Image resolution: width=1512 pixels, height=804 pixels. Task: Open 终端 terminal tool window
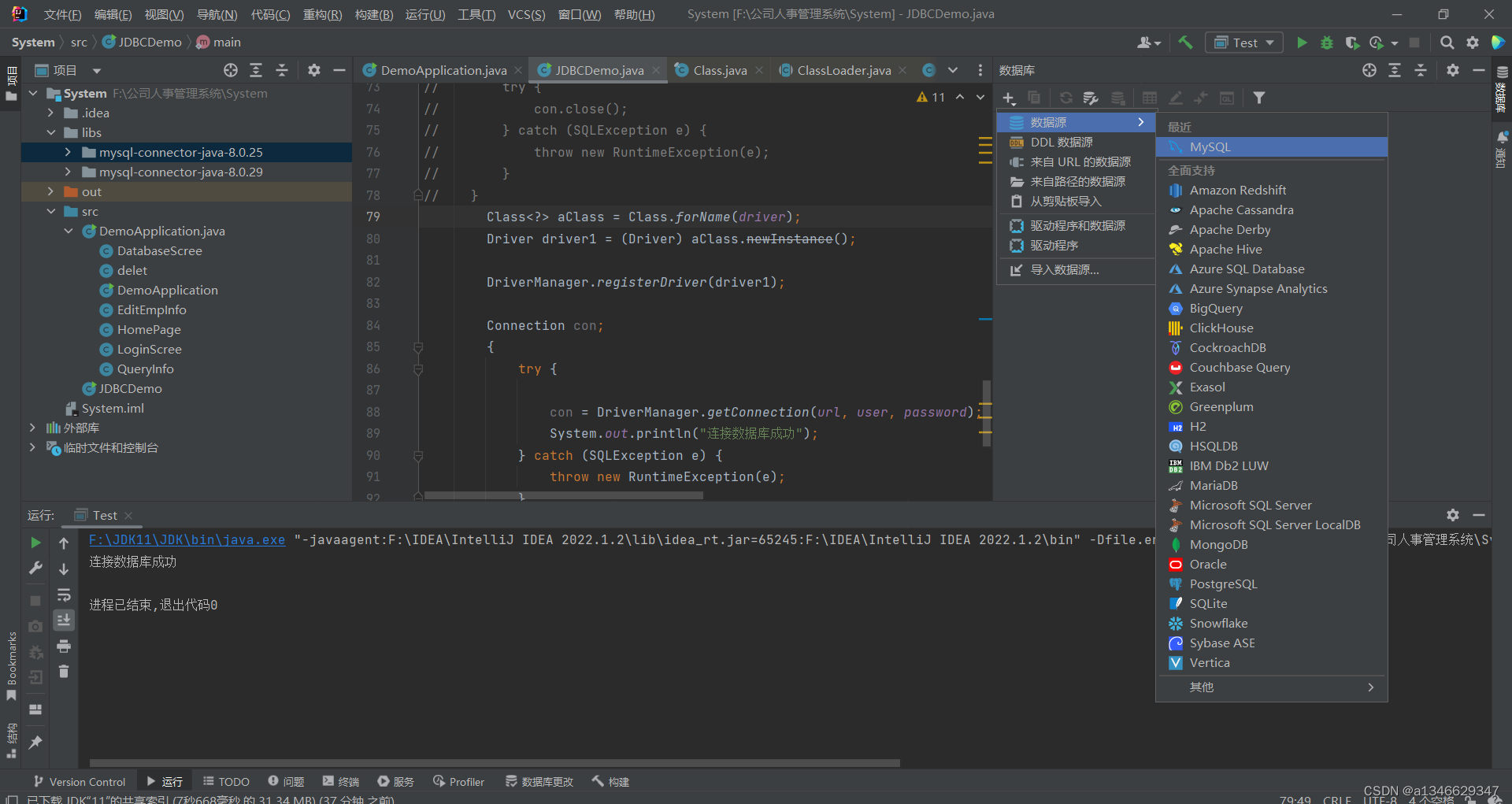pyautogui.click(x=340, y=781)
